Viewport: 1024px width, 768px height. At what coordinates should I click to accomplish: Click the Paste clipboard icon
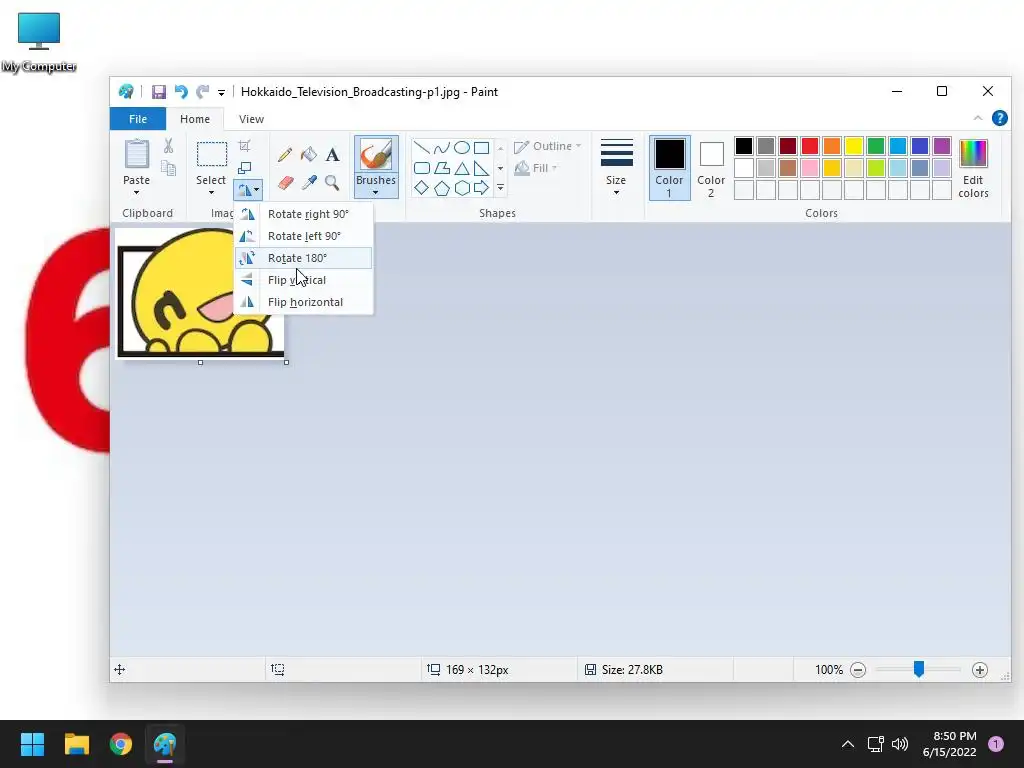coord(136,154)
